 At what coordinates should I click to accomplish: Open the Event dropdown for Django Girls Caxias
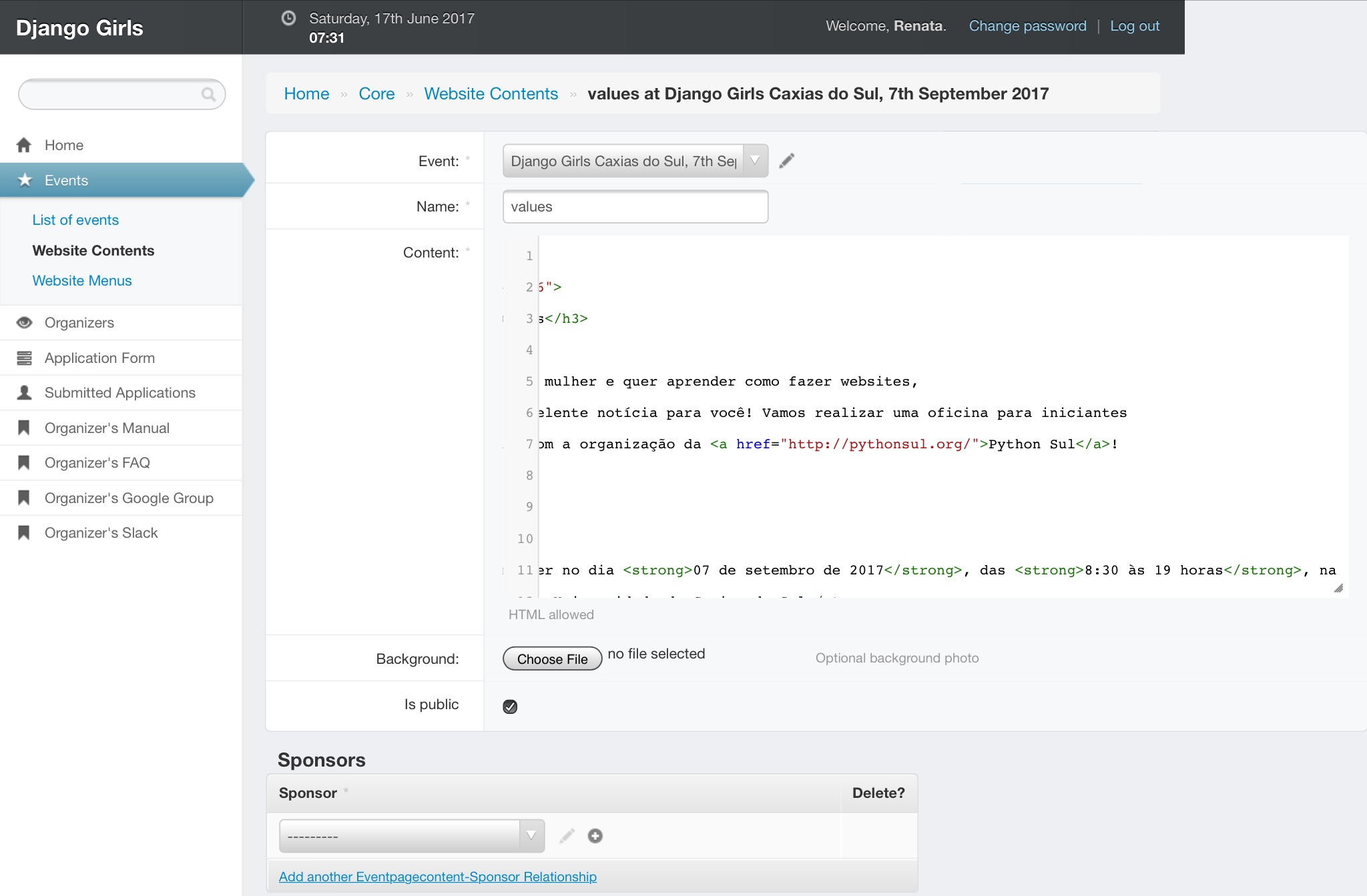point(754,161)
